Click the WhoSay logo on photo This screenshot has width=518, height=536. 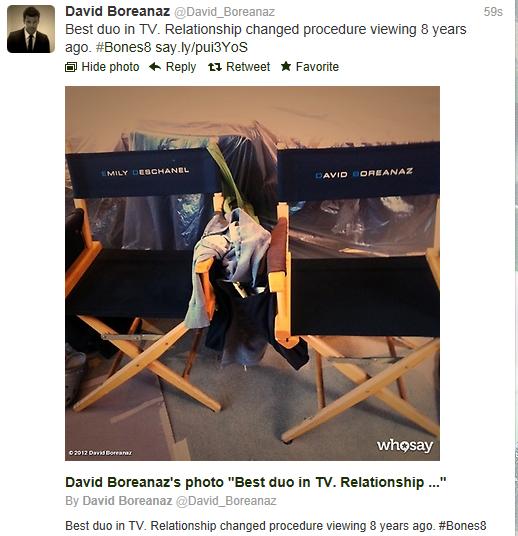tap(405, 446)
